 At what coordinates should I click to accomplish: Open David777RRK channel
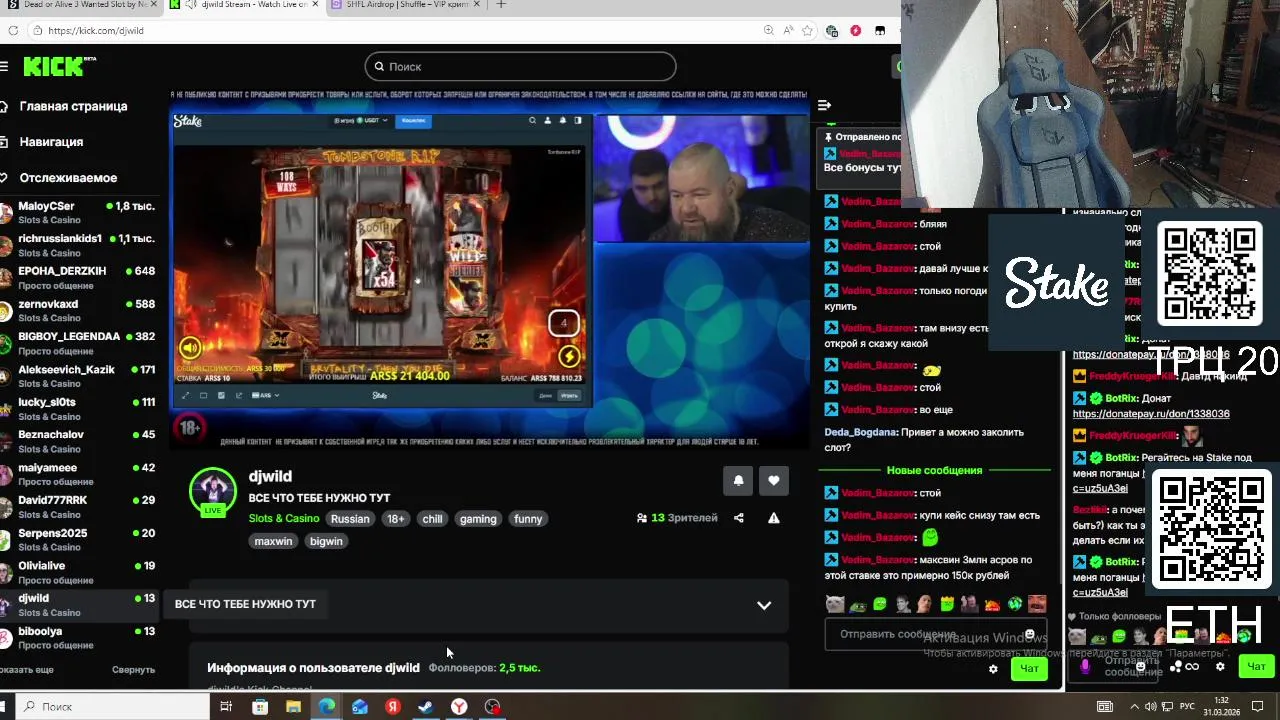[x=78, y=506]
